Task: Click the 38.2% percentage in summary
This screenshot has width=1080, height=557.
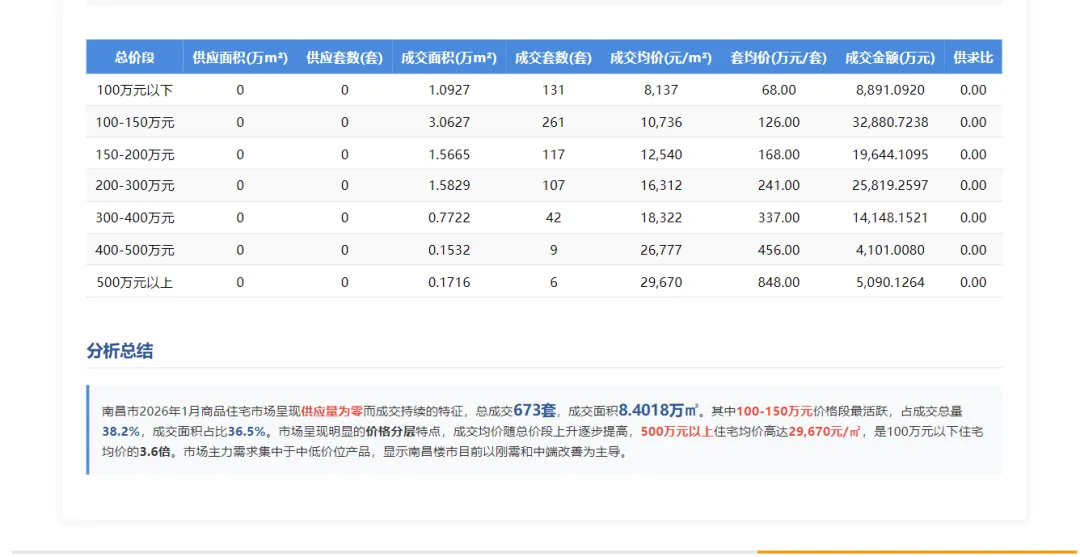Action: 121,432
